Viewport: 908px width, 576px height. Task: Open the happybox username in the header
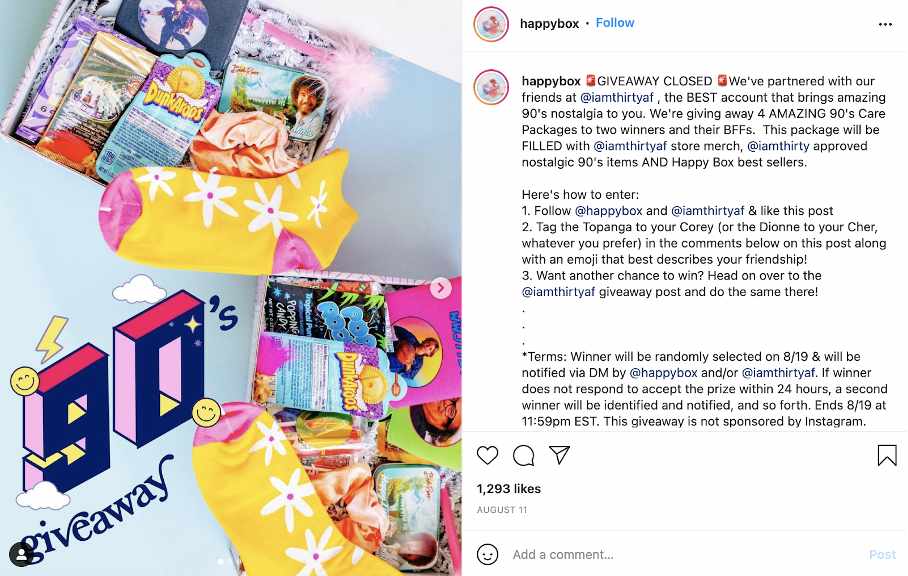(550, 24)
